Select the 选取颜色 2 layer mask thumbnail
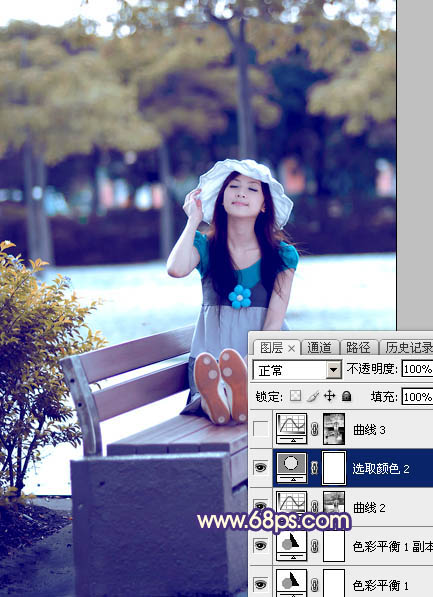The width and height of the screenshot is (433, 597). (x=334, y=468)
